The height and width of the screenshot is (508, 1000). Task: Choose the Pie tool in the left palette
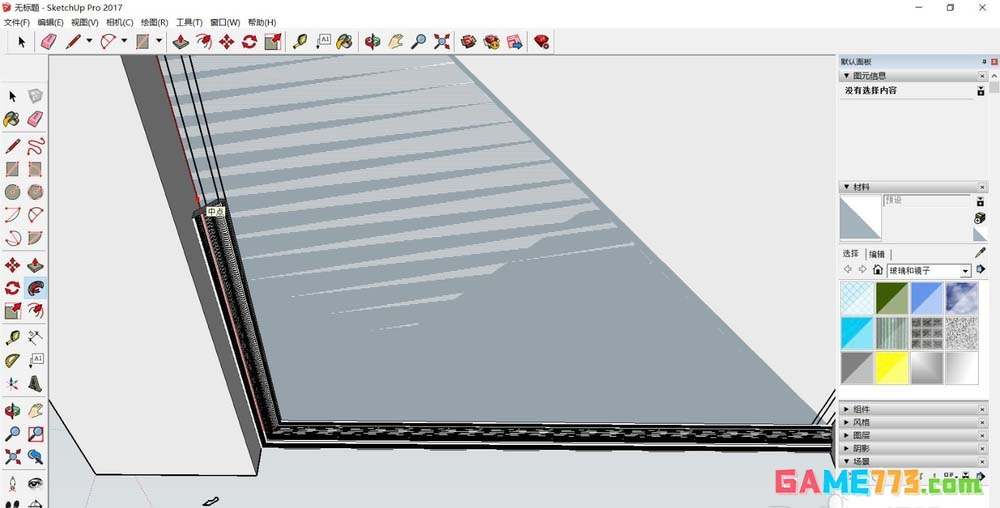point(36,238)
